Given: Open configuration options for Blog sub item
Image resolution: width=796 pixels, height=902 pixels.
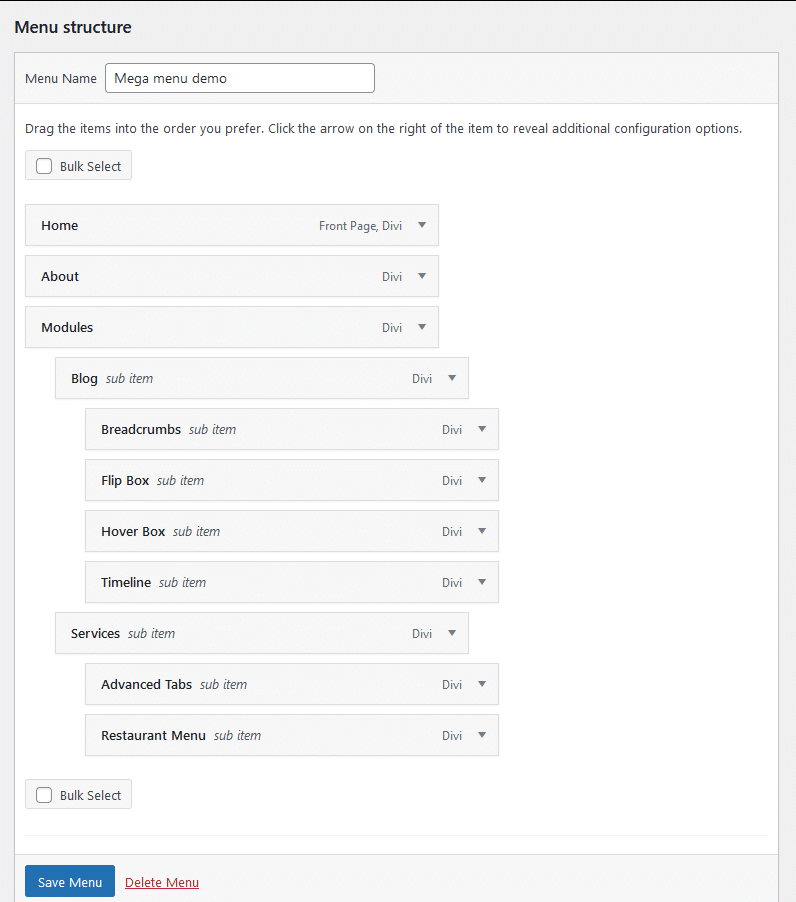Looking at the screenshot, I should pos(453,378).
